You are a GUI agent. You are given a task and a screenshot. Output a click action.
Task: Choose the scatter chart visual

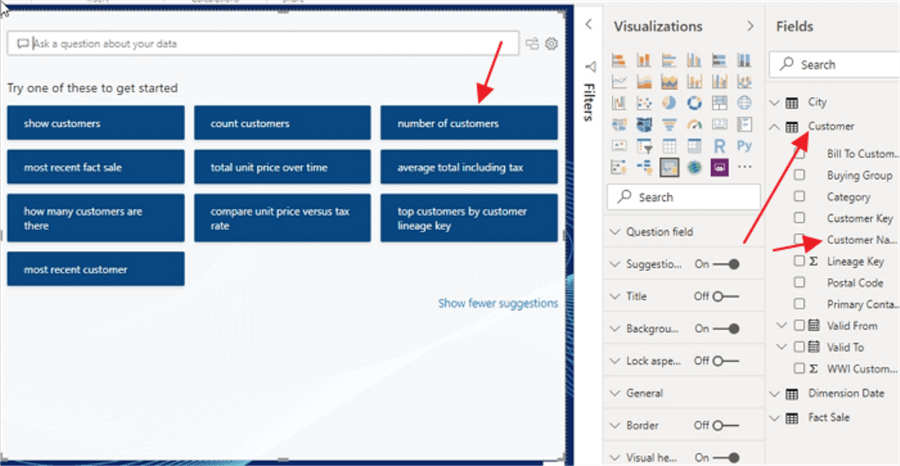[644, 103]
